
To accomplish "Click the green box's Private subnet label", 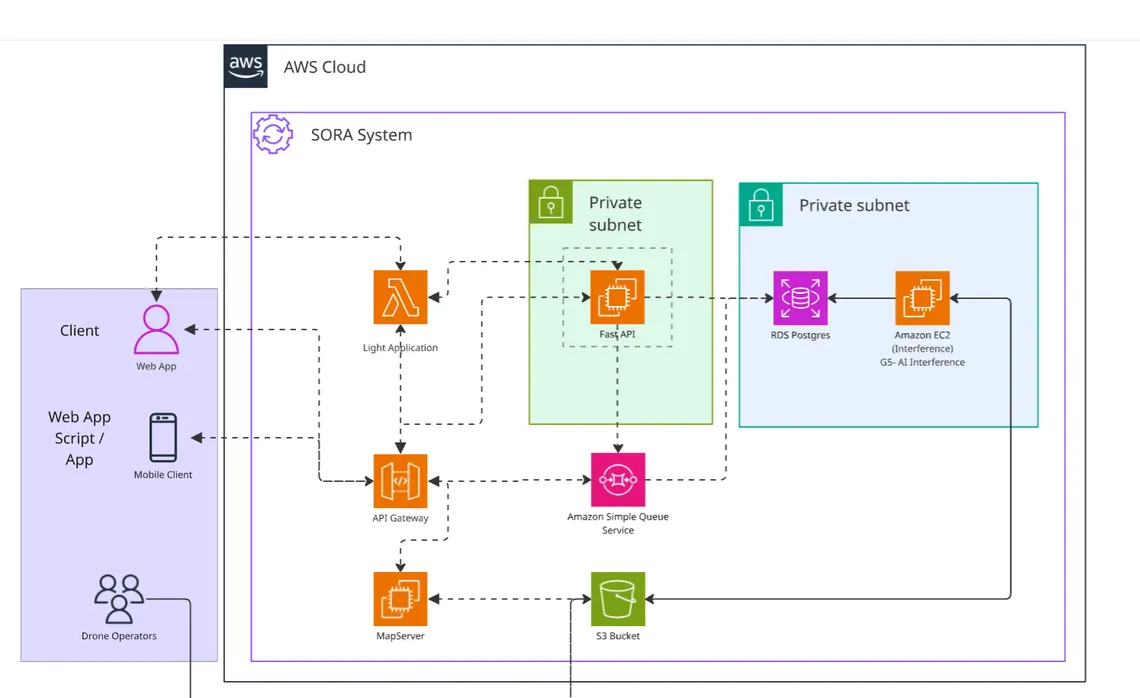I will coord(615,214).
